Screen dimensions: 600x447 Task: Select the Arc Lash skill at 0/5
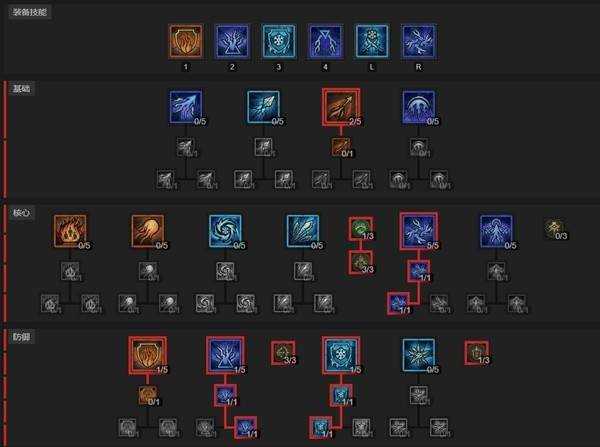tap(419, 108)
